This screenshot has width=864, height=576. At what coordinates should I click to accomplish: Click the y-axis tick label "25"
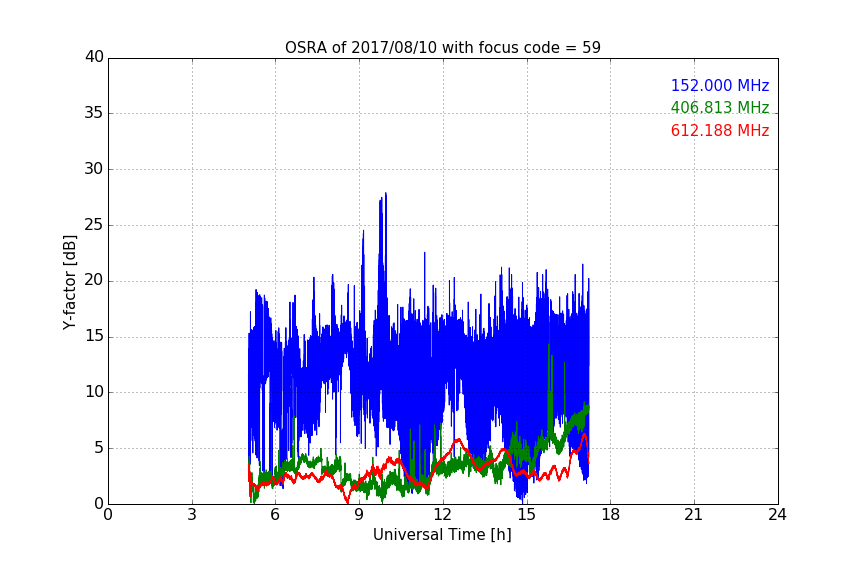click(x=94, y=225)
